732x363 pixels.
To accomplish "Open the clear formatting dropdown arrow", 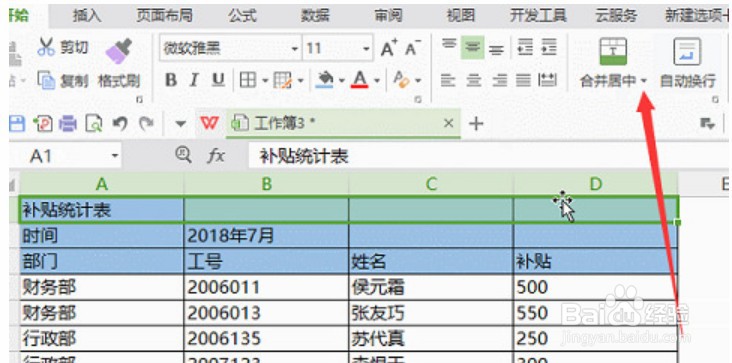I will [417, 81].
